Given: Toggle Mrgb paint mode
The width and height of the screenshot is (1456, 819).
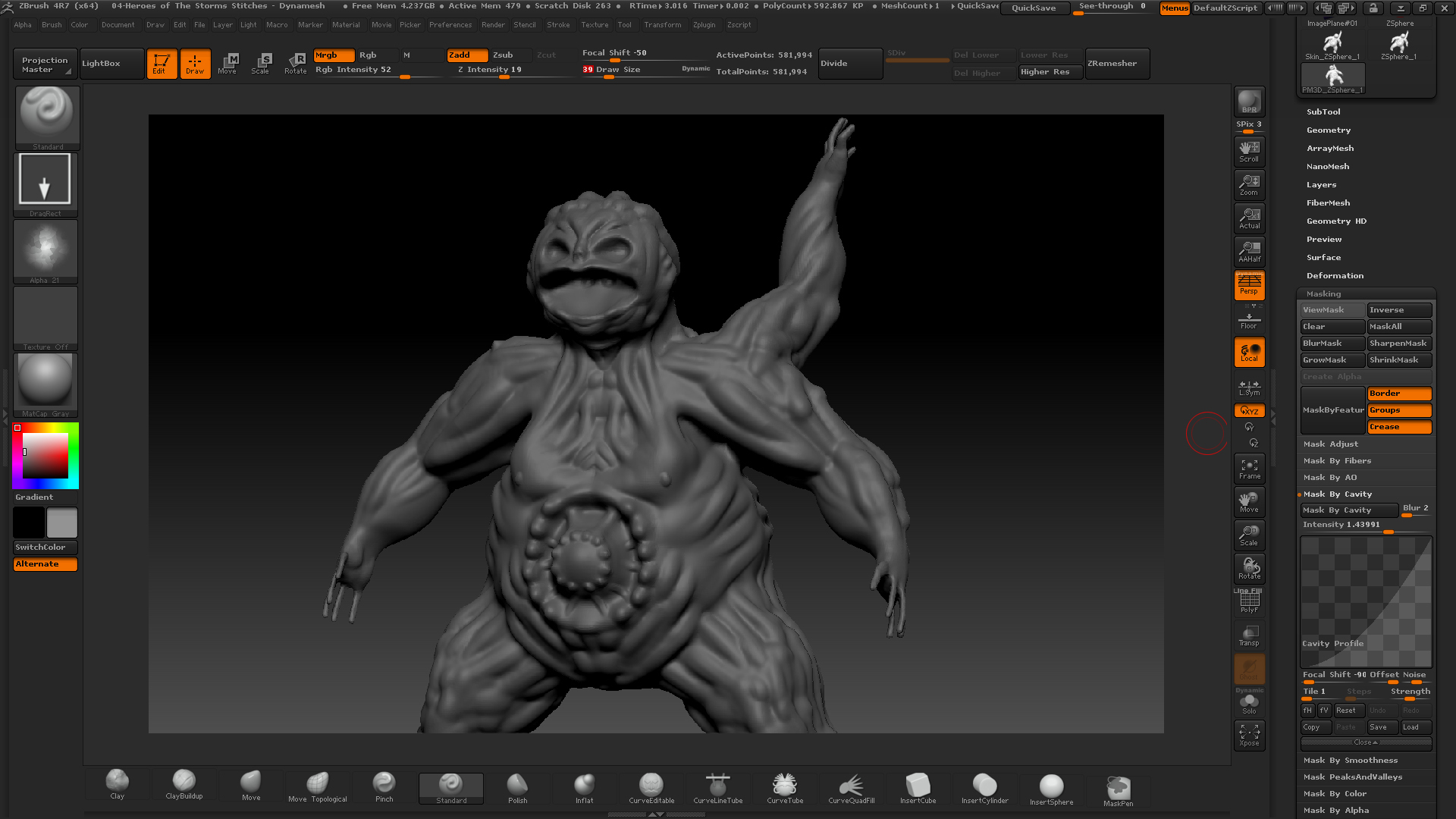Looking at the screenshot, I should 334,55.
